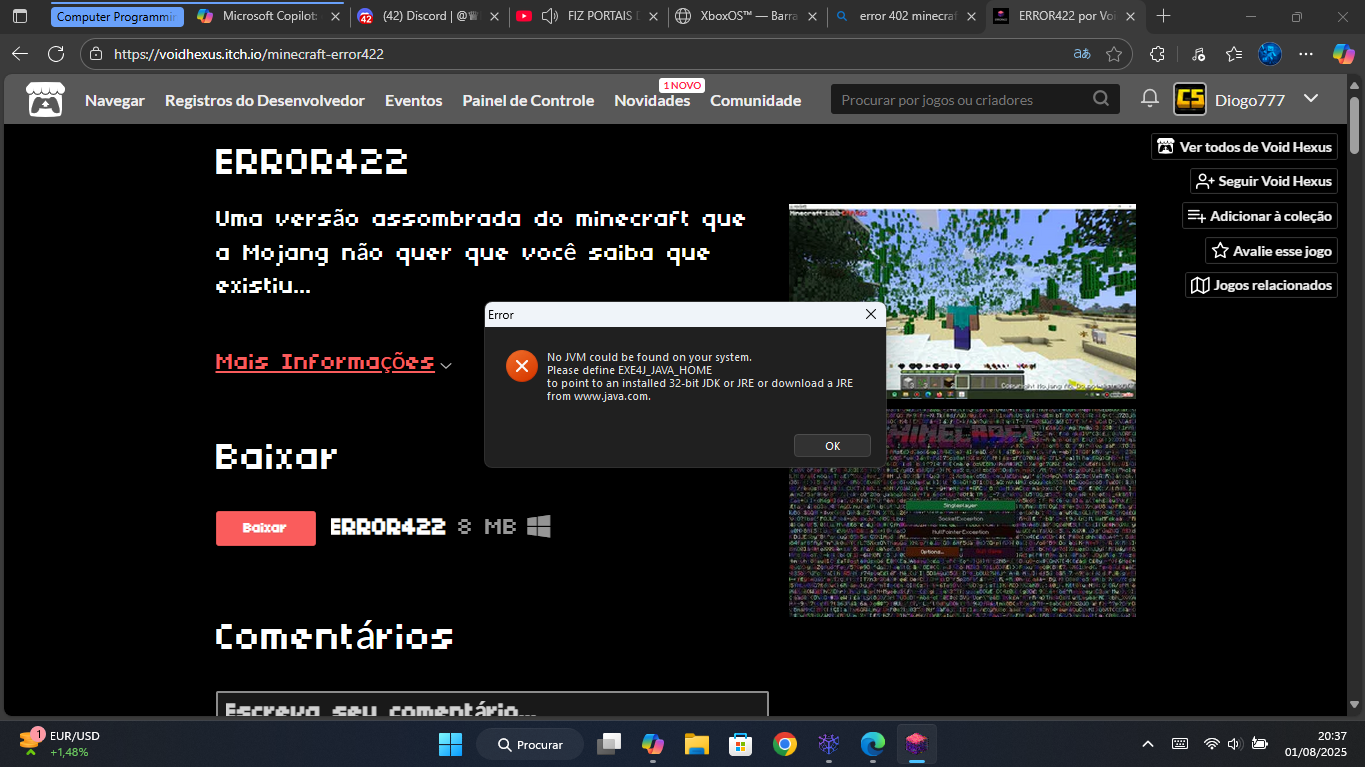Open the Edge Settings and more menu
Viewport: 1365px width, 767px height.
tap(1306, 54)
